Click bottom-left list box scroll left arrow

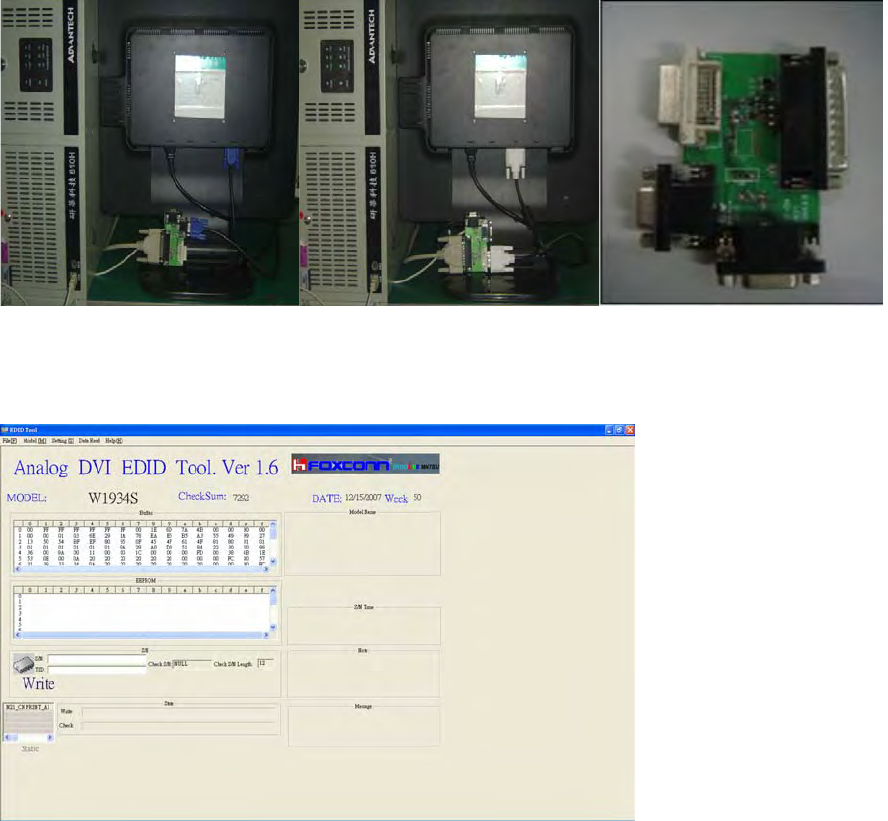click(7, 737)
